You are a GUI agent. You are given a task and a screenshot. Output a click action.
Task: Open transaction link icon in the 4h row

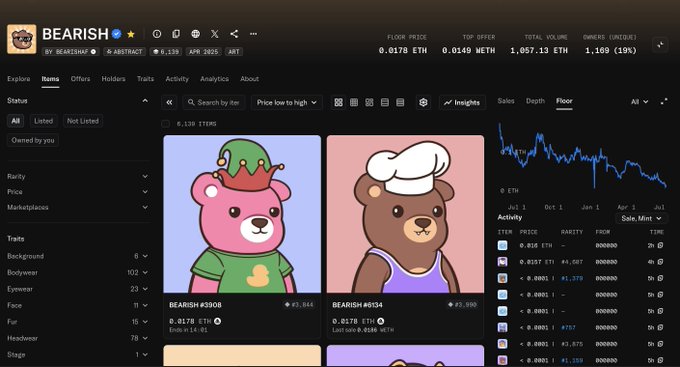click(660, 262)
